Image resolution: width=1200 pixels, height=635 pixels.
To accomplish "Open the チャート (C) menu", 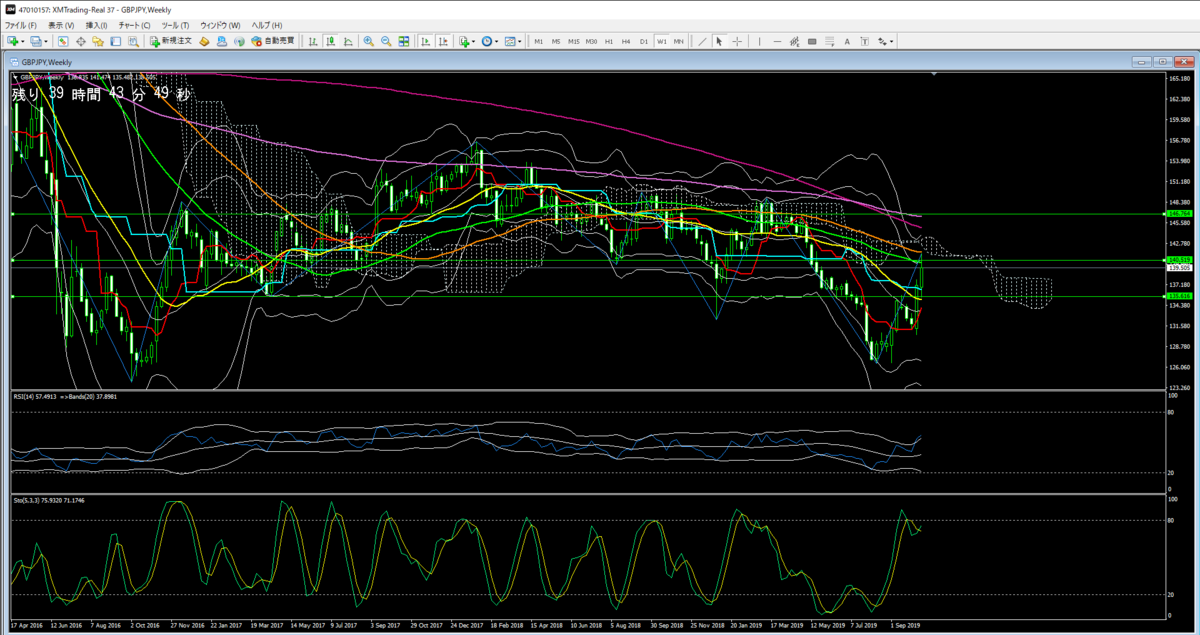I will (134, 24).
